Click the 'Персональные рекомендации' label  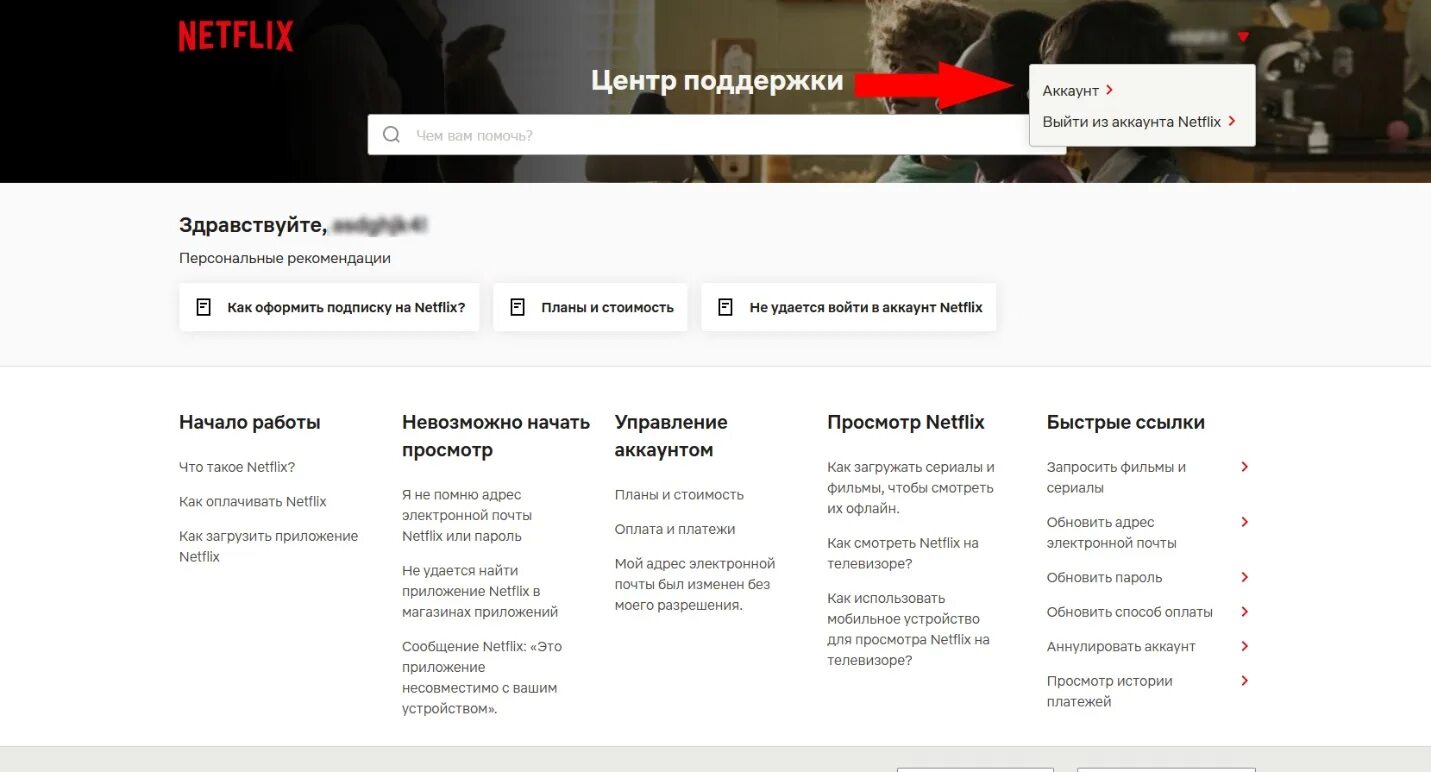[x=285, y=258]
